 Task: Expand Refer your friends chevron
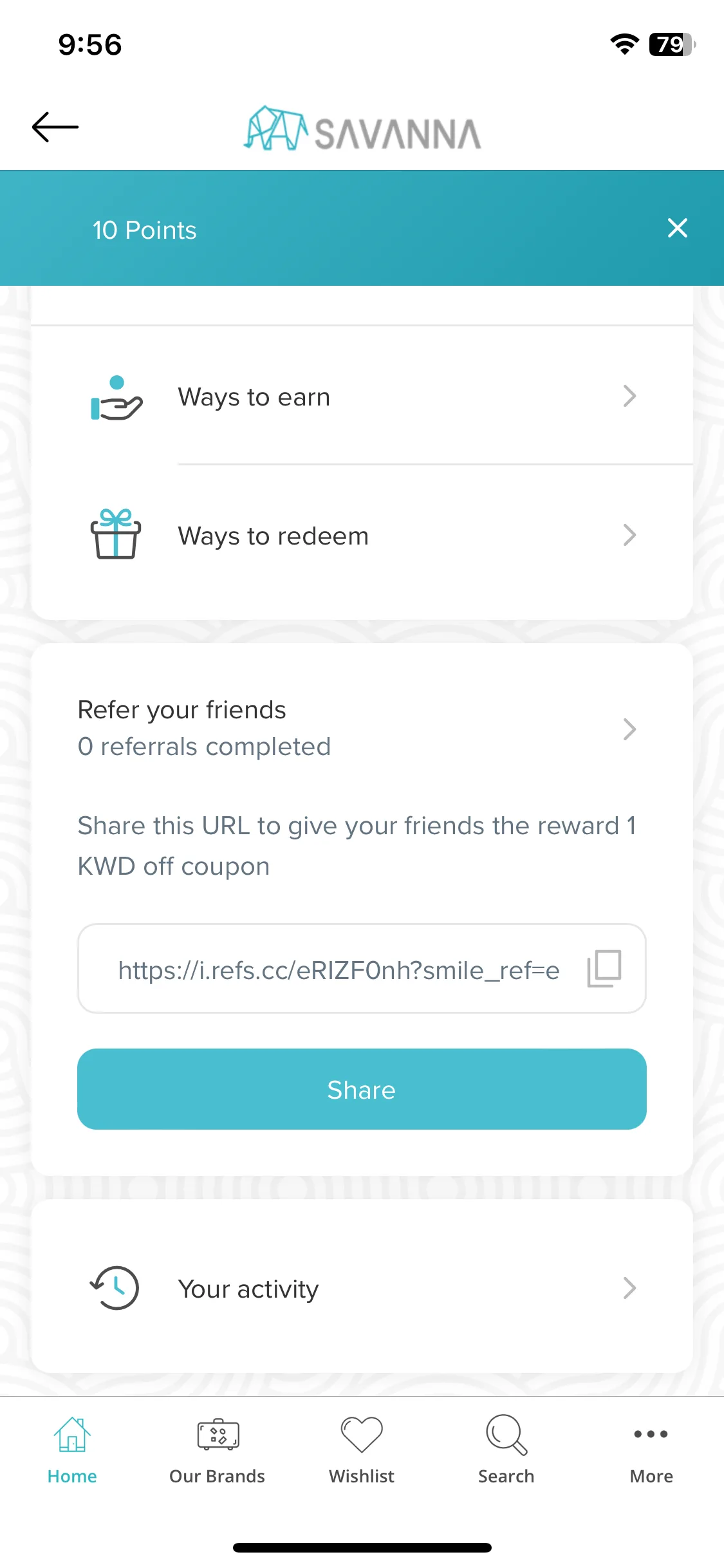point(629,729)
